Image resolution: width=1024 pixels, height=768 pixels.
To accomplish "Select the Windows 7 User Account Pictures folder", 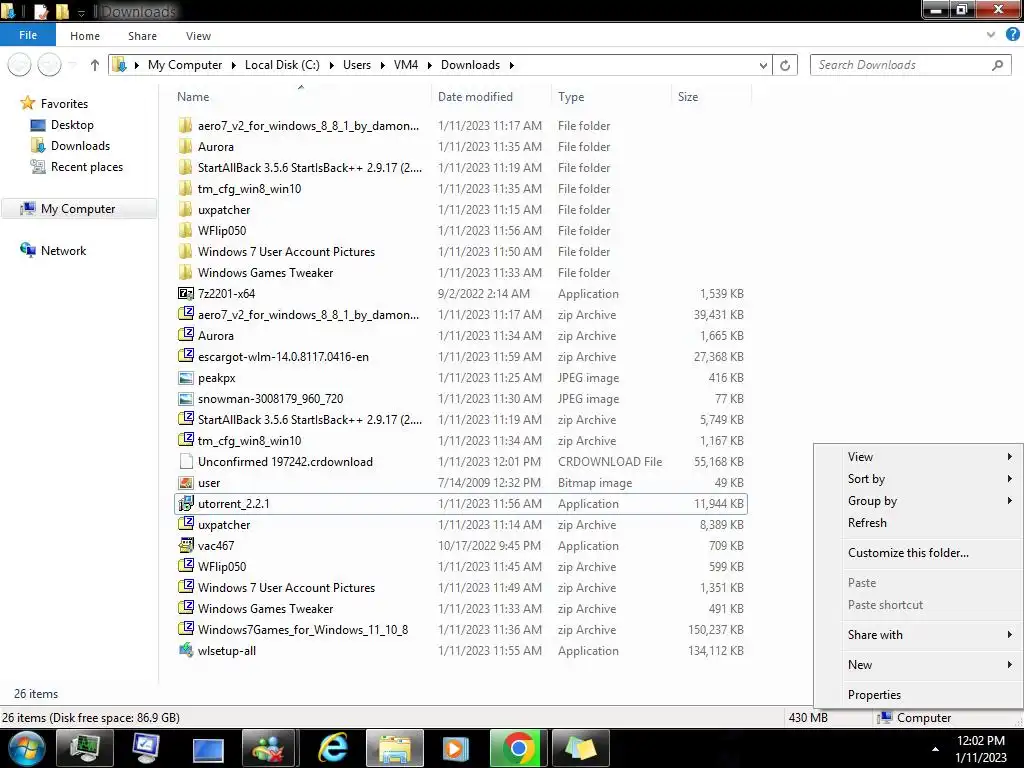I will pos(461,252).
